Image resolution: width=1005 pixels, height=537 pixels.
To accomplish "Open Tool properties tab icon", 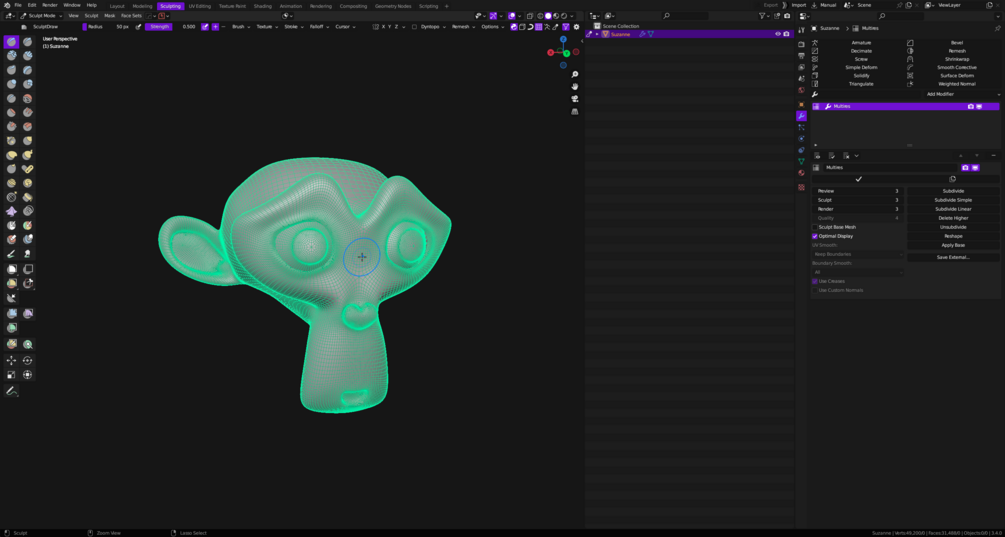I will coord(801,30).
